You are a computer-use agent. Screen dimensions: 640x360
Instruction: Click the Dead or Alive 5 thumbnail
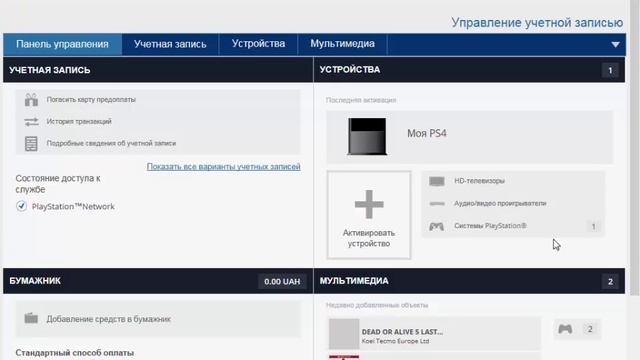coord(344,334)
